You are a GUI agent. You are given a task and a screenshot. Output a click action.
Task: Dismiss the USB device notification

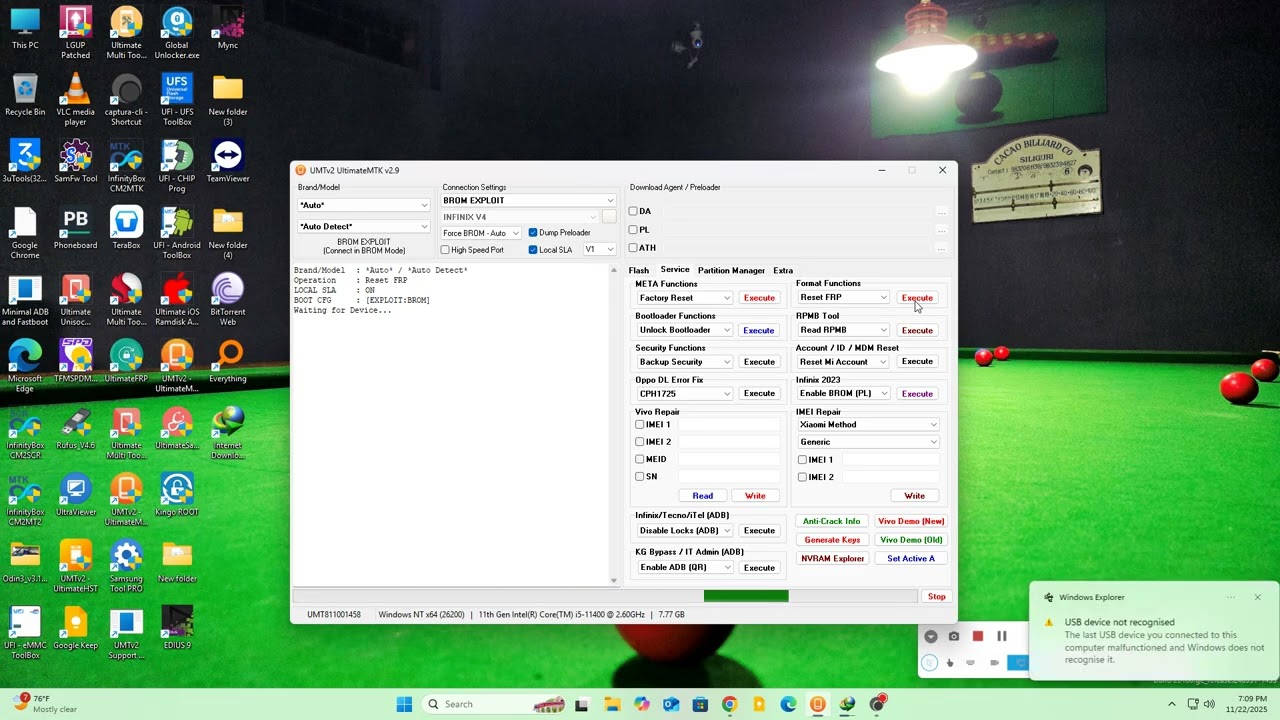pyautogui.click(x=1257, y=597)
